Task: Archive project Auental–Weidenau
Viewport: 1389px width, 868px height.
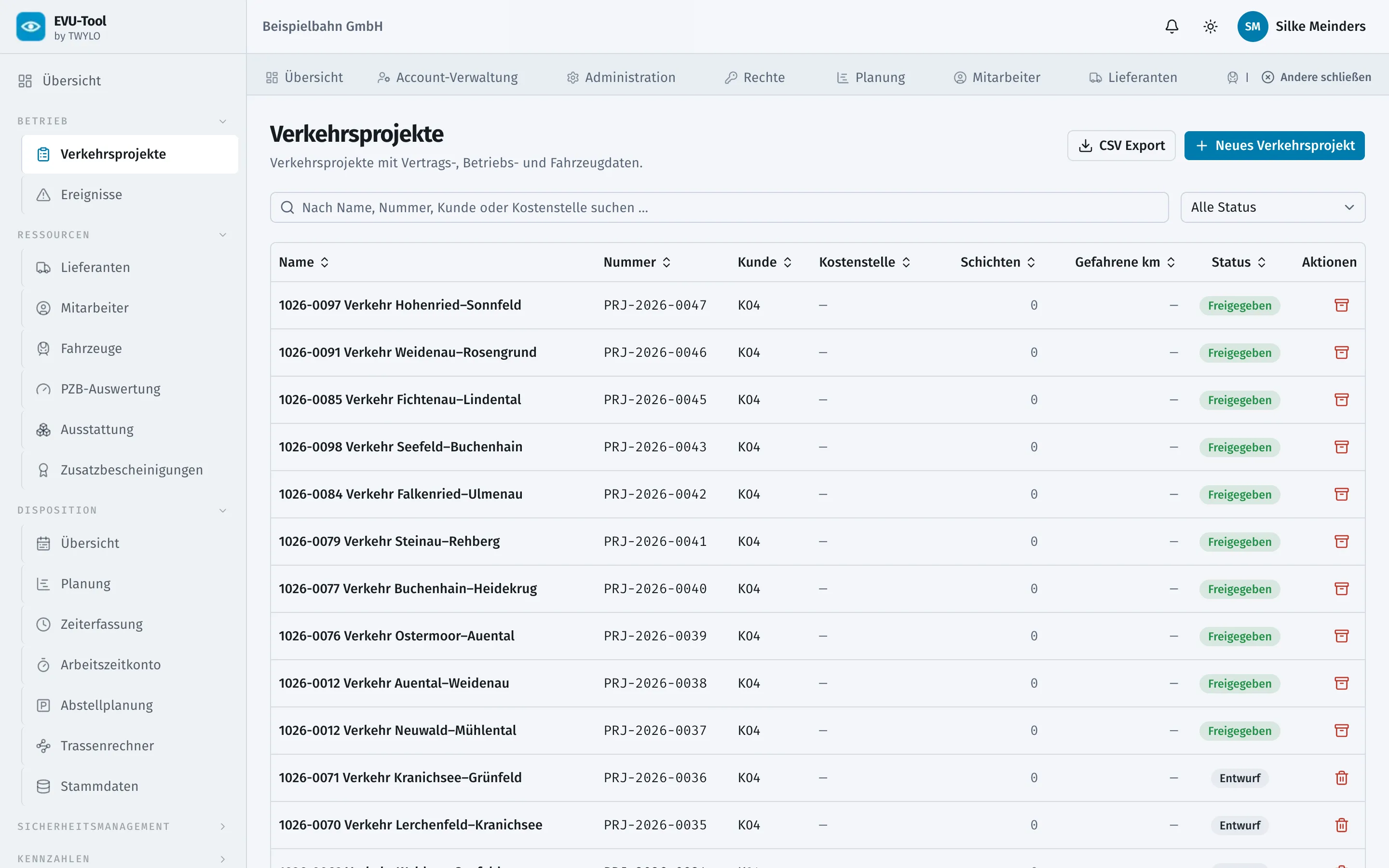Action: (x=1341, y=683)
